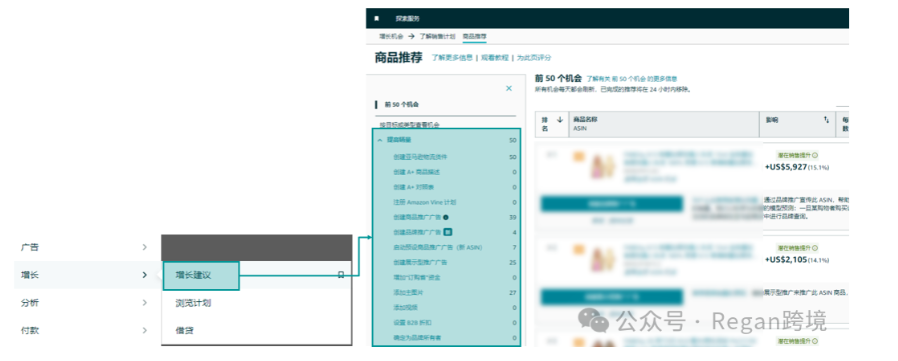
Task: Click the sort arrows in the 影响 column header
Action: point(826,120)
